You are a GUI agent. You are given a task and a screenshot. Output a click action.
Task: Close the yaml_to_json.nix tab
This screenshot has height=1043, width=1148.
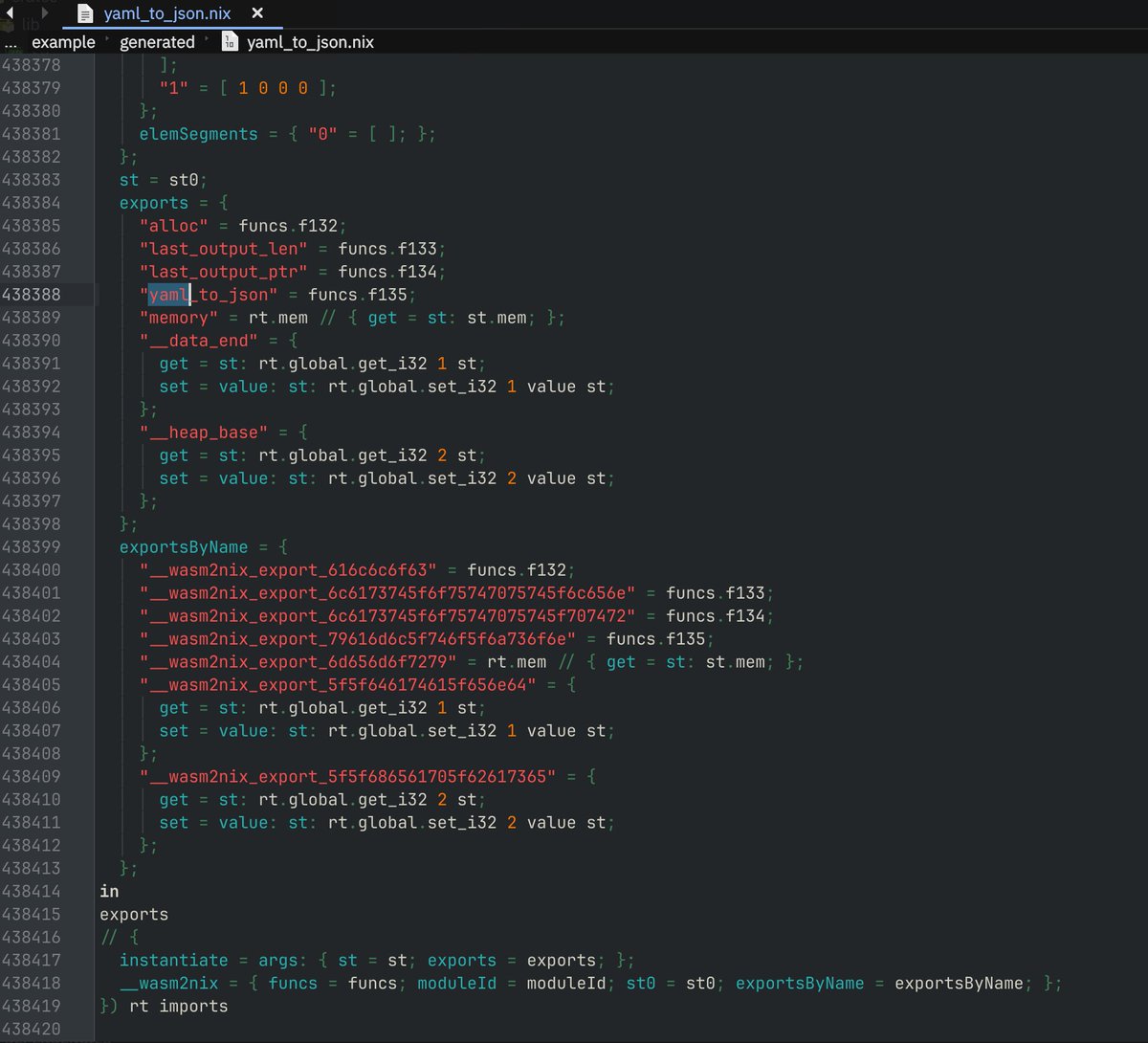click(x=257, y=13)
